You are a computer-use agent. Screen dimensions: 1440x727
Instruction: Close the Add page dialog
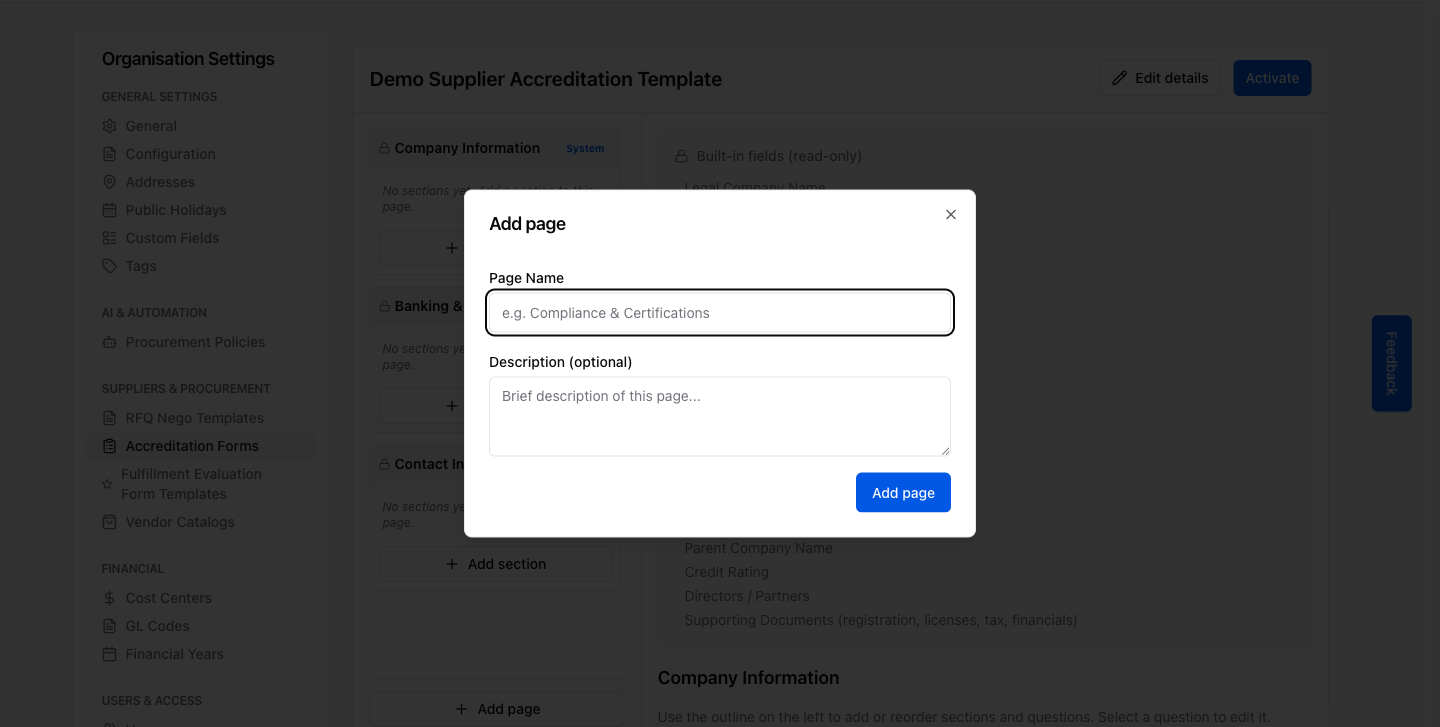point(951,215)
